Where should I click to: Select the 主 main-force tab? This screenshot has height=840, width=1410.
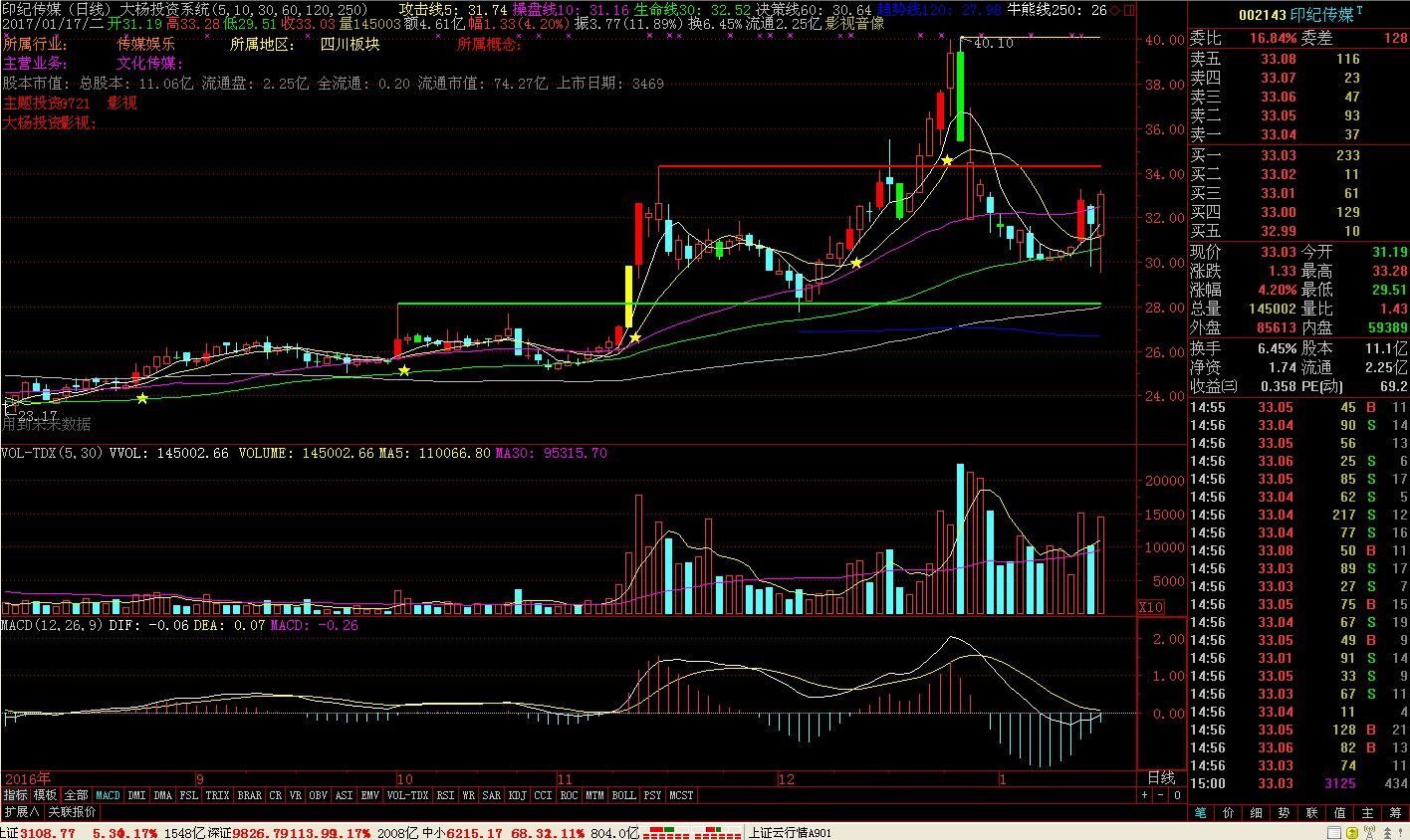(1368, 812)
